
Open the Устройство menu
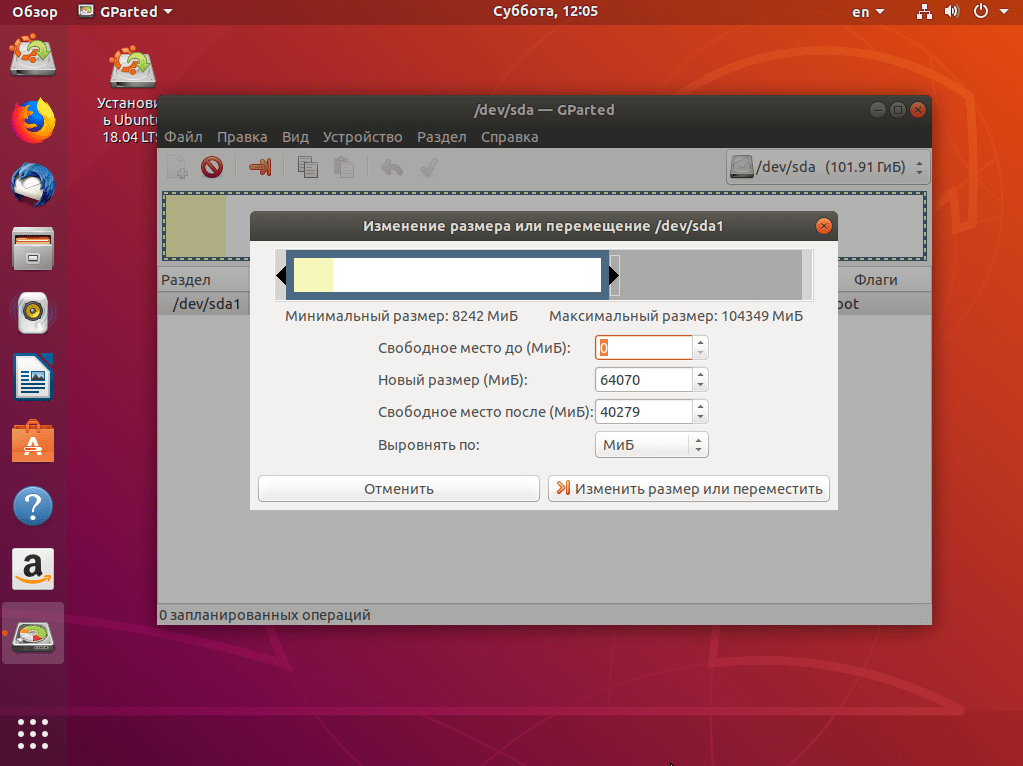(362, 137)
